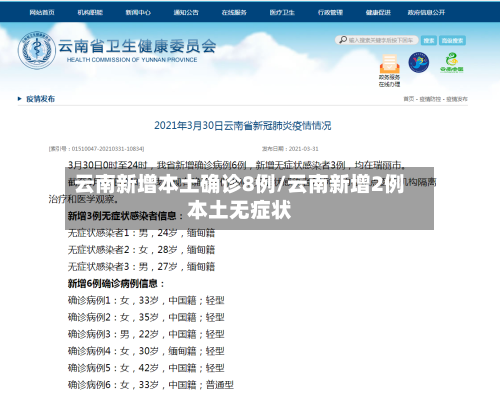This screenshot has width=500, height=397.
Task: Click the article title 2021年3月30日云南省新冠肺炎疫情情况
Action: pos(243,126)
